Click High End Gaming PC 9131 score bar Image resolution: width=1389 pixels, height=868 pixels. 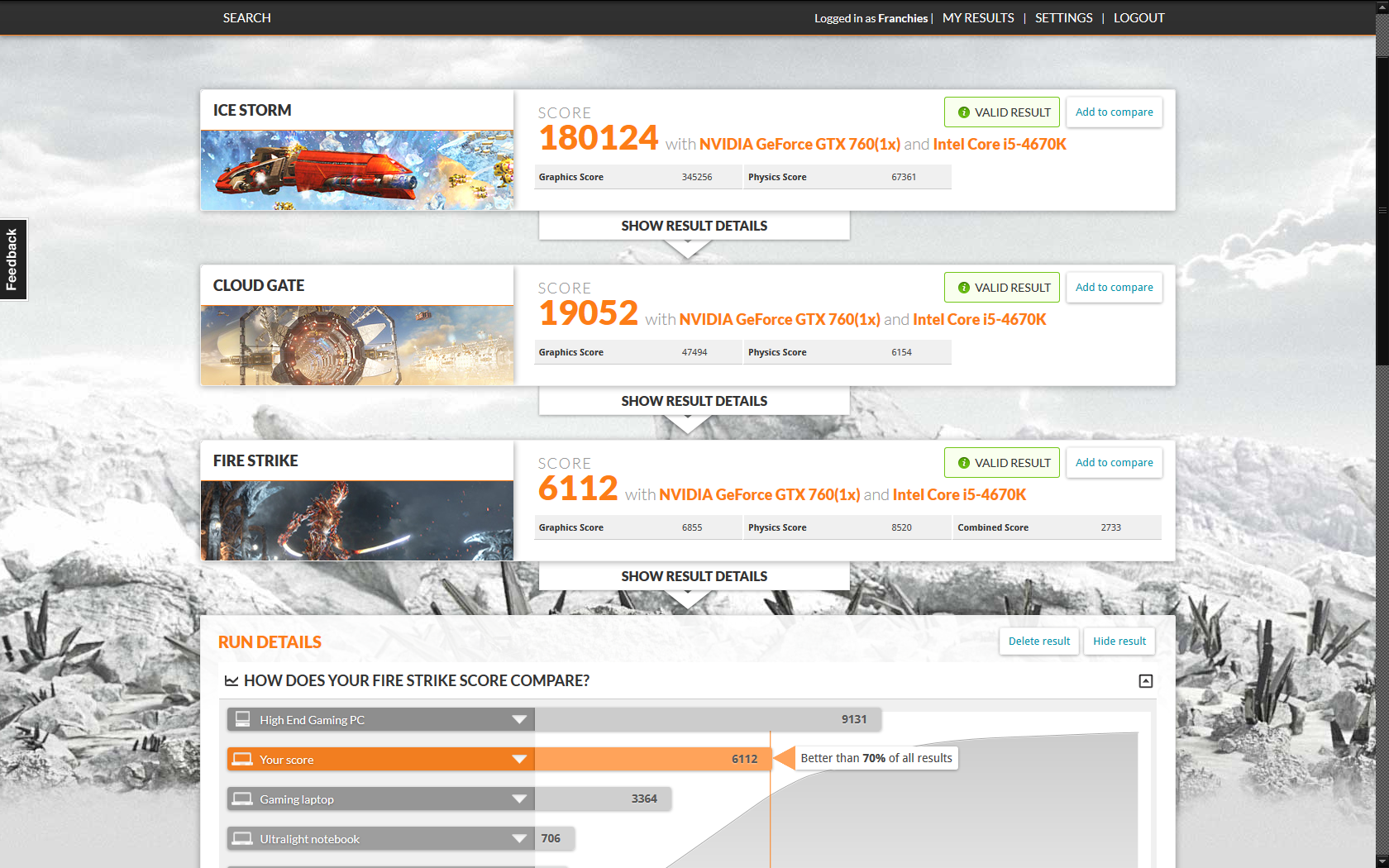(708, 719)
